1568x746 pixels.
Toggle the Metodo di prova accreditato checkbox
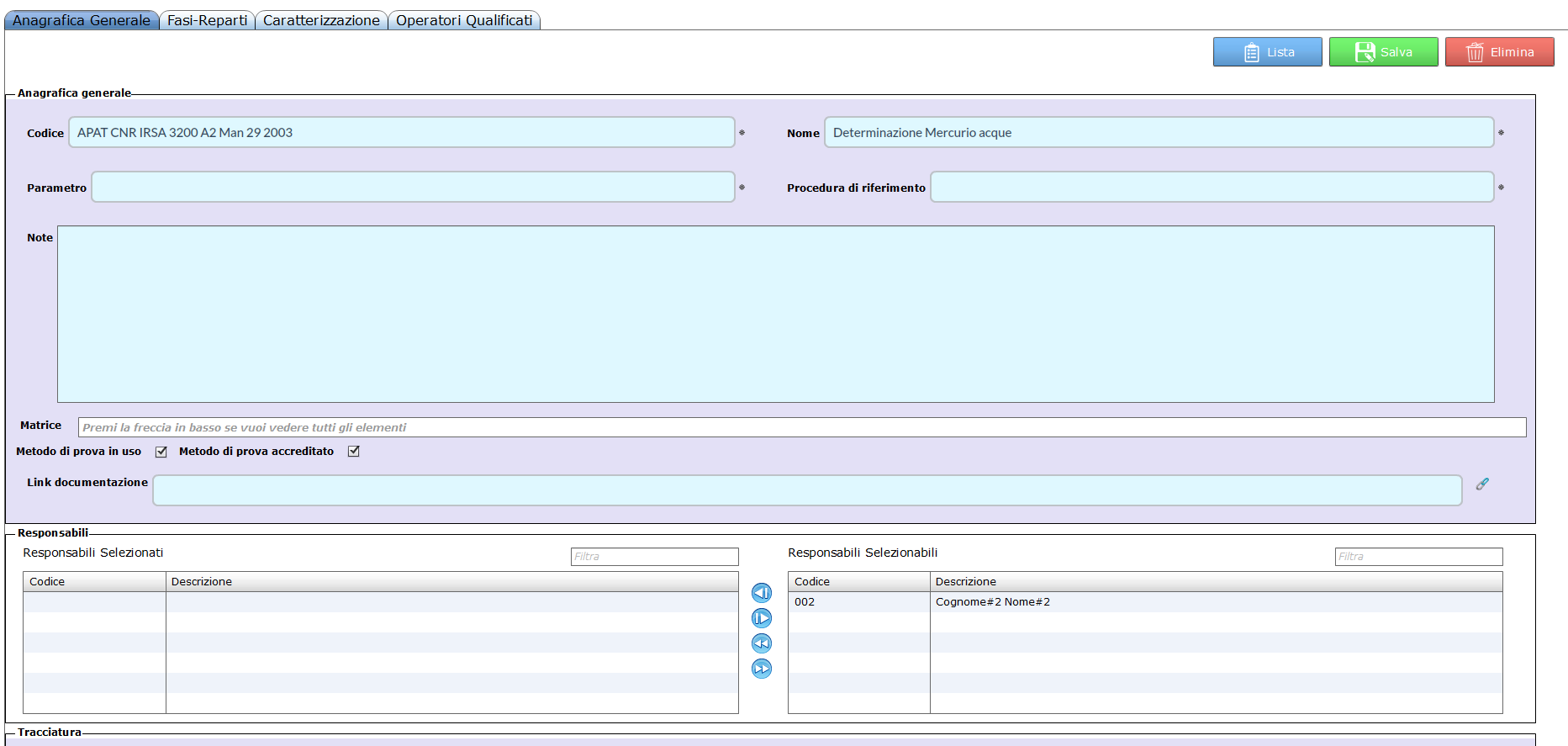click(354, 451)
